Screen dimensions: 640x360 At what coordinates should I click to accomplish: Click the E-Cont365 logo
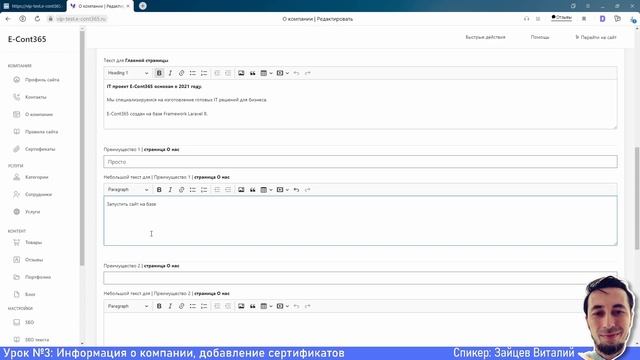coord(27,39)
